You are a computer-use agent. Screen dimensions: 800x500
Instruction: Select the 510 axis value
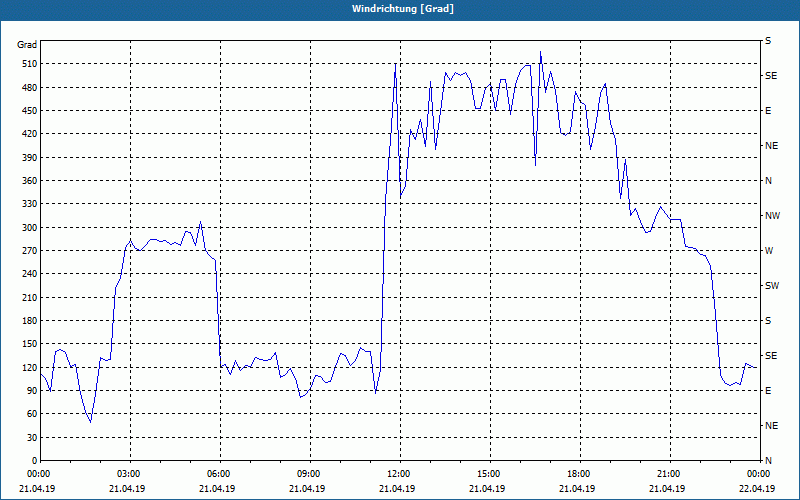tap(30, 64)
